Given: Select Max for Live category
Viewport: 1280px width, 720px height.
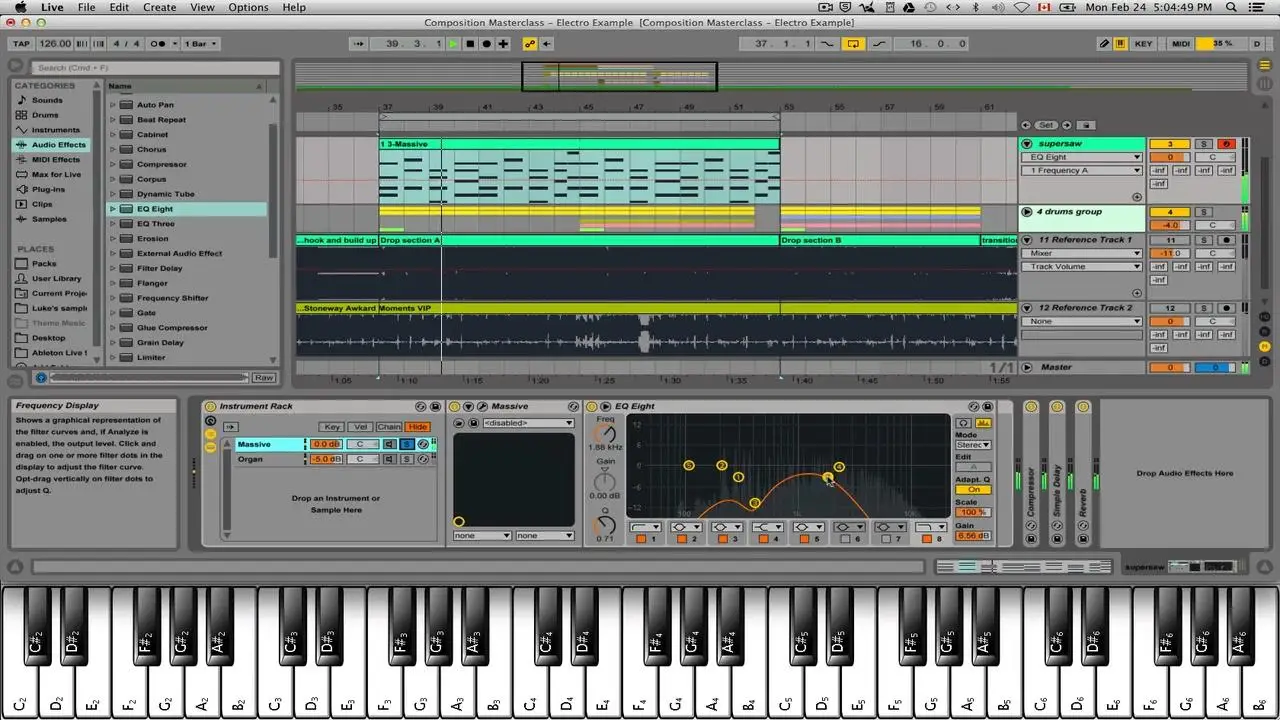Looking at the screenshot, I should click(x=56, y=174).
